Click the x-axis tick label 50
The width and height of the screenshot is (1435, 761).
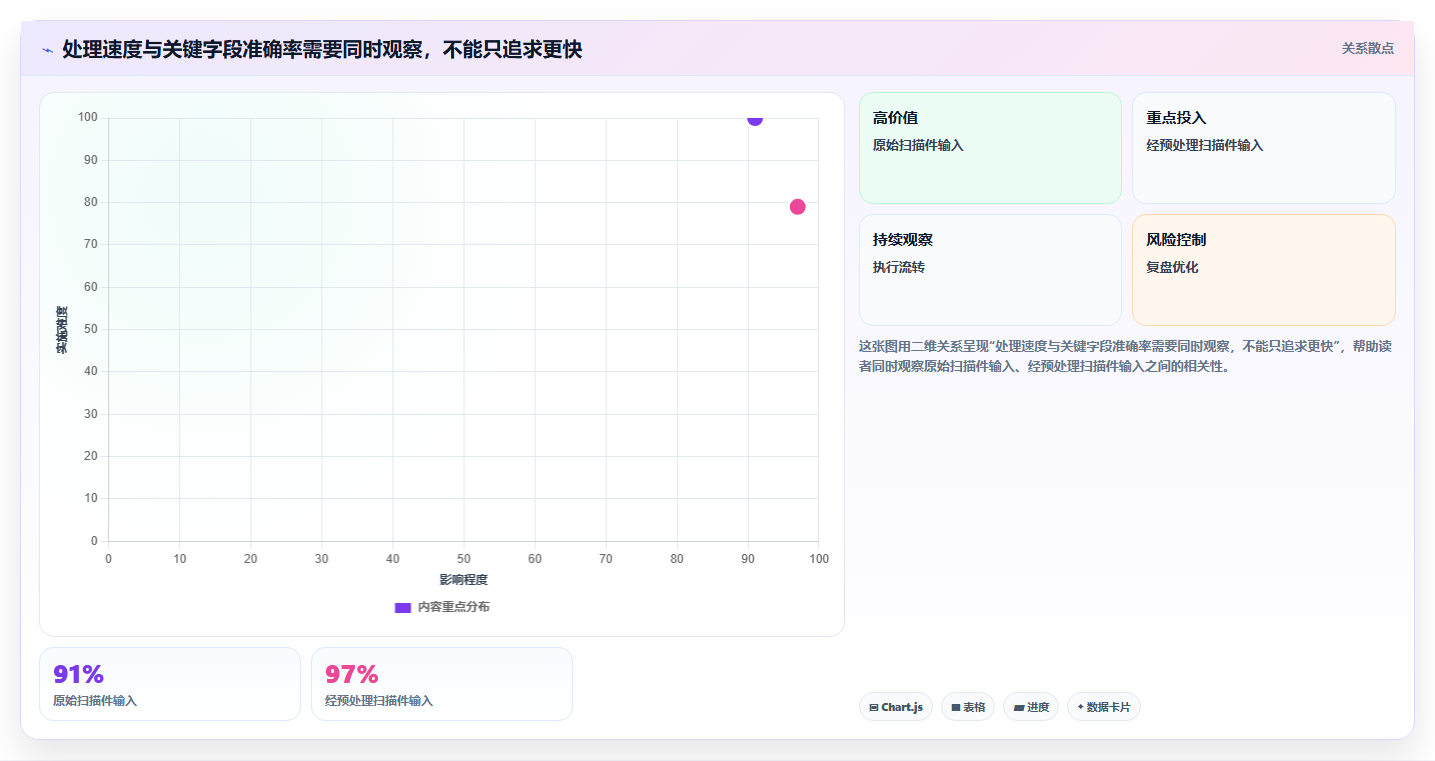click(x=464, y=559)
